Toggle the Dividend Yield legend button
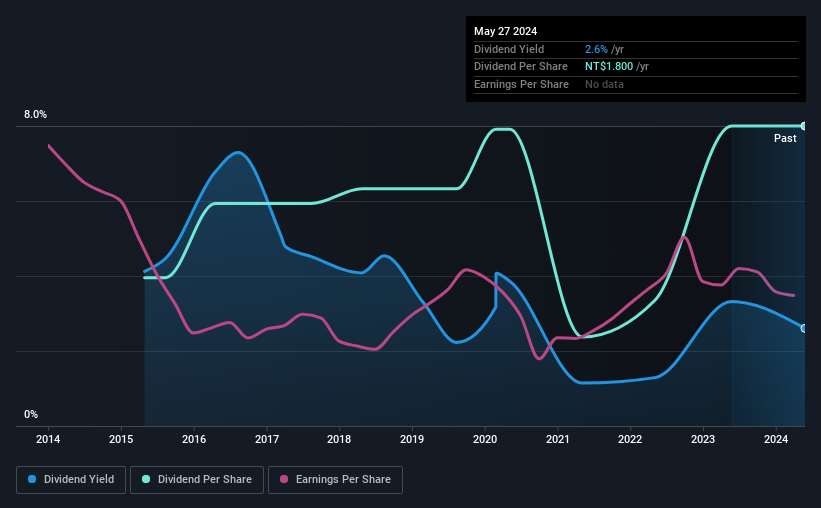Viewport: 821px width, 508px height. (71, 480)
